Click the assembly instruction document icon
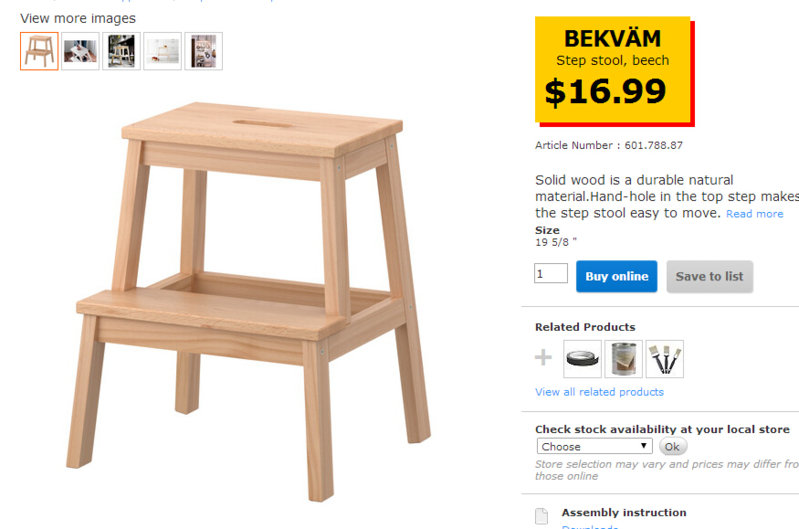Image resolution: width=799 pixels, height=529 pixels. tap(542, 517)
